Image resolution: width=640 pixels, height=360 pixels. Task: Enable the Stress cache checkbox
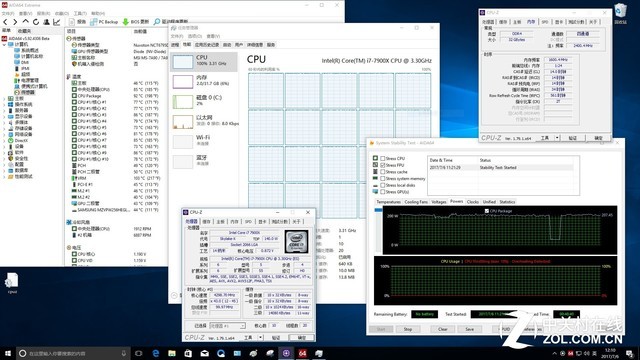pyautogui.click(x=383, y=172)
